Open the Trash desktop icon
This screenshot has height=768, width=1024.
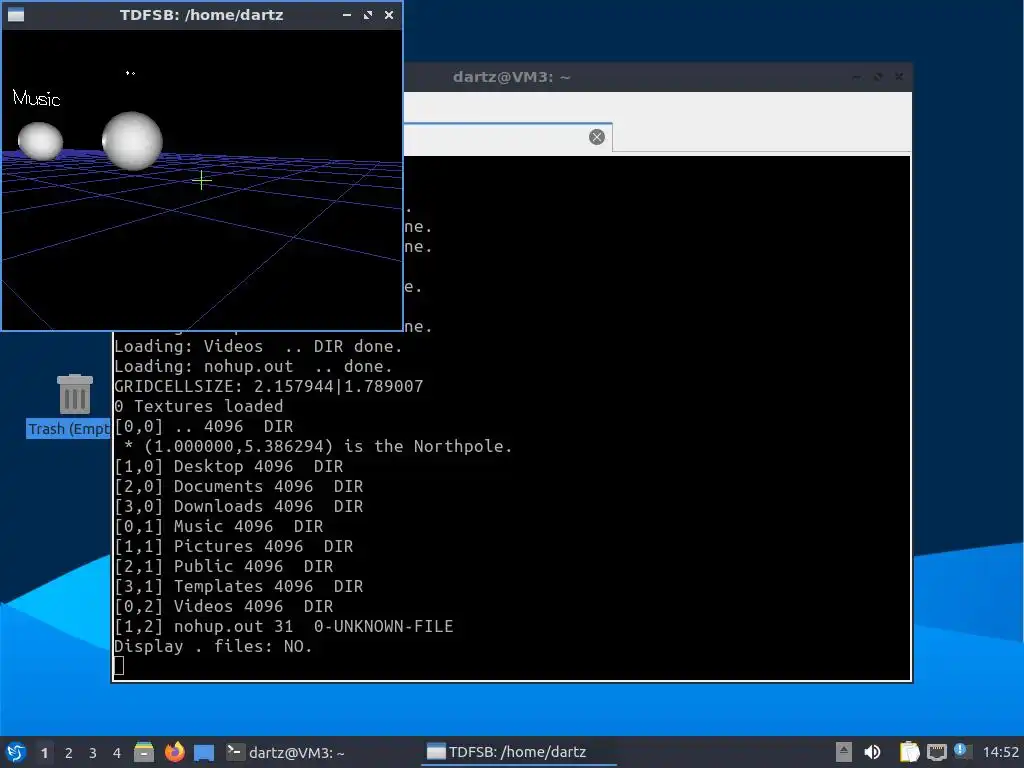click(74, 394)
